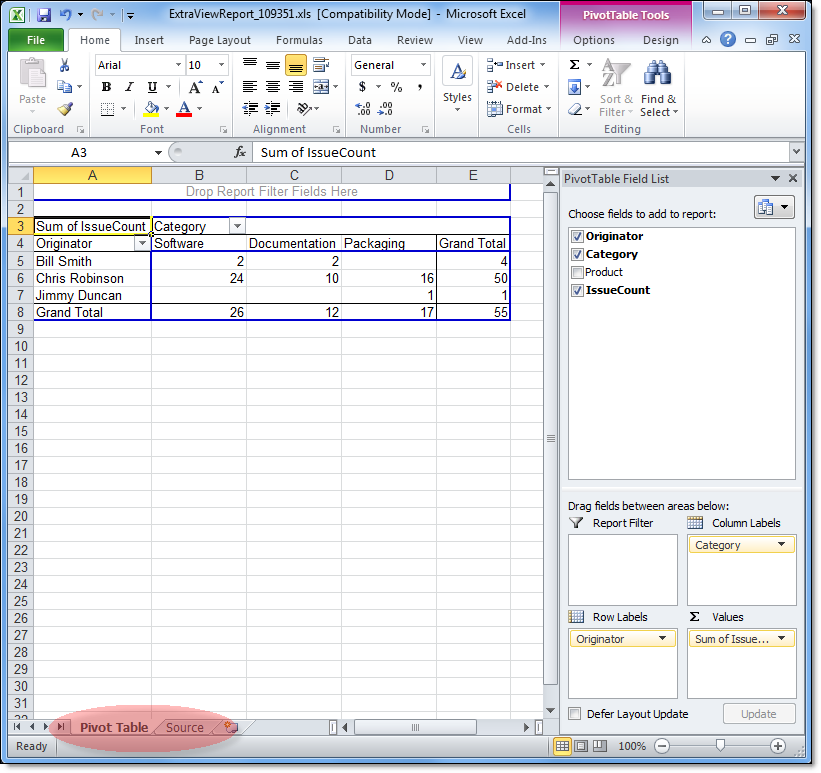Adjust the zoom slider handle

720,746
